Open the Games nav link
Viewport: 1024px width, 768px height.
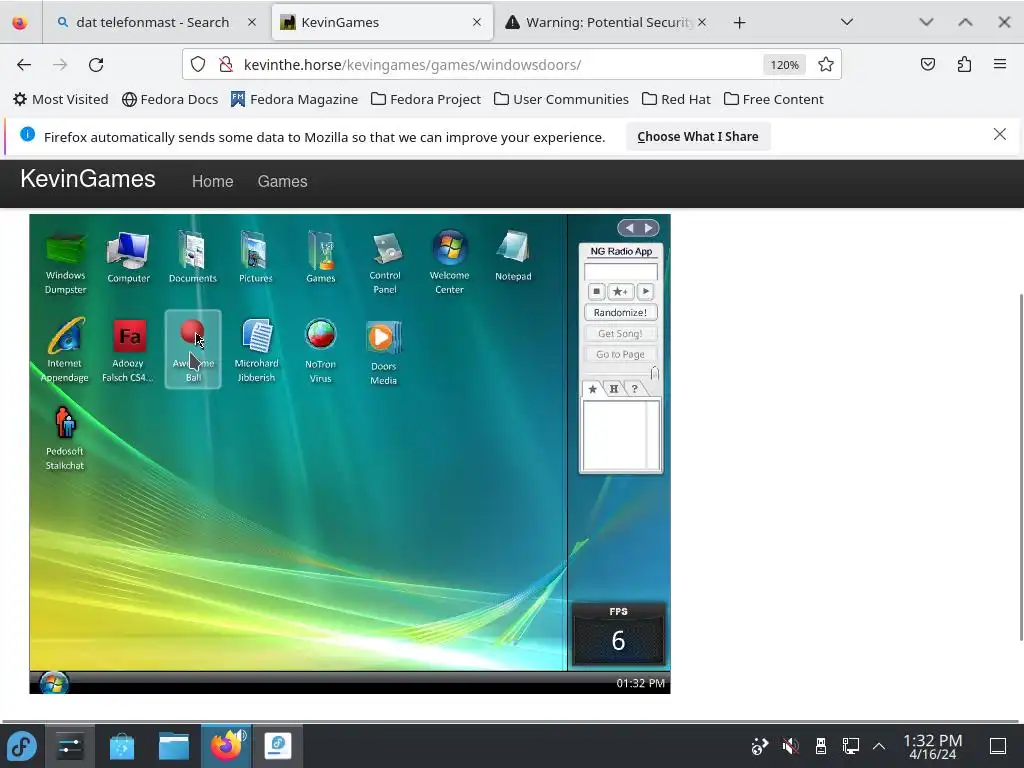[x=282, y=182]
